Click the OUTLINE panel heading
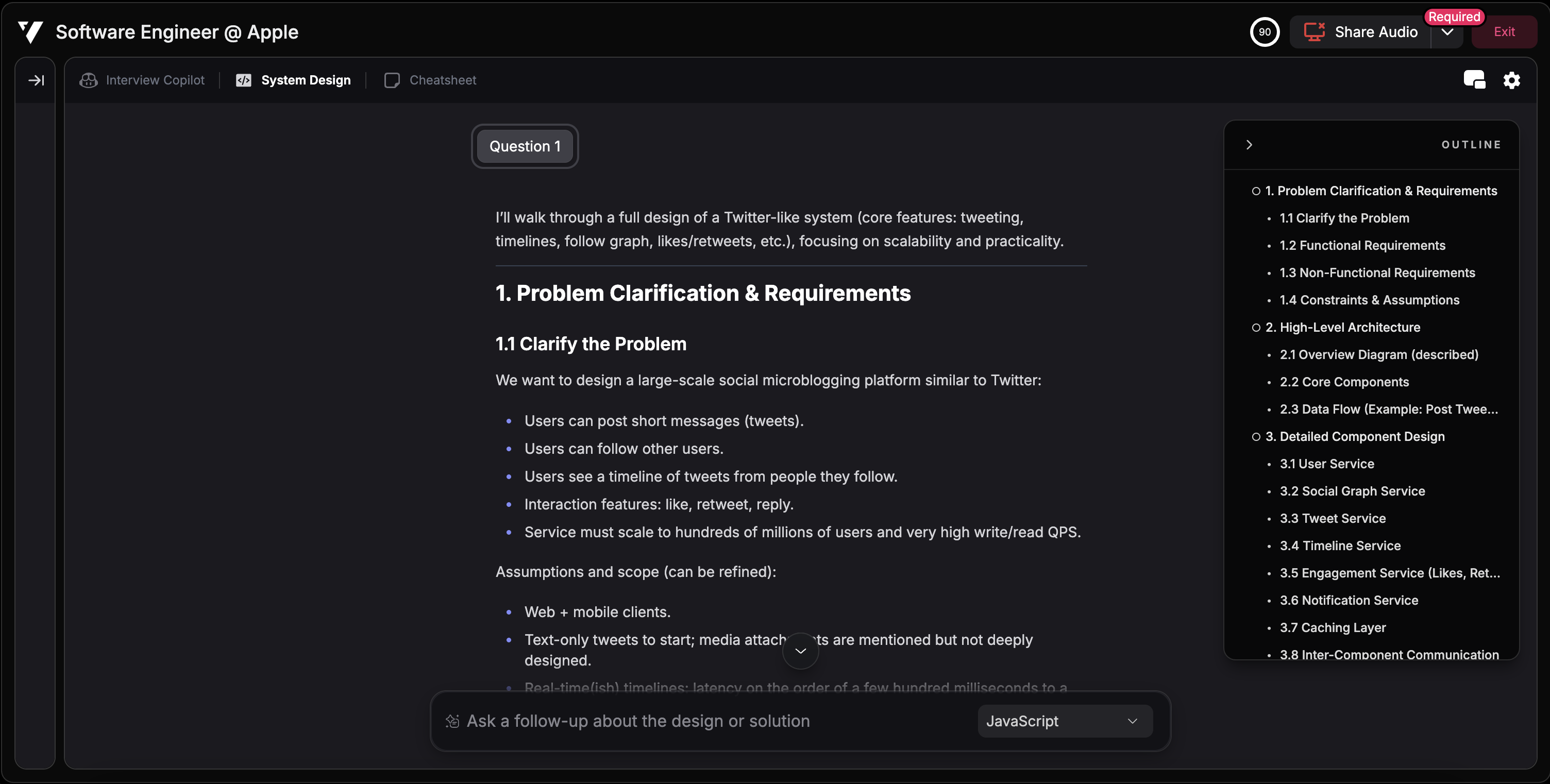Viewport: 1550px width, 784px height. [1471, 144]
